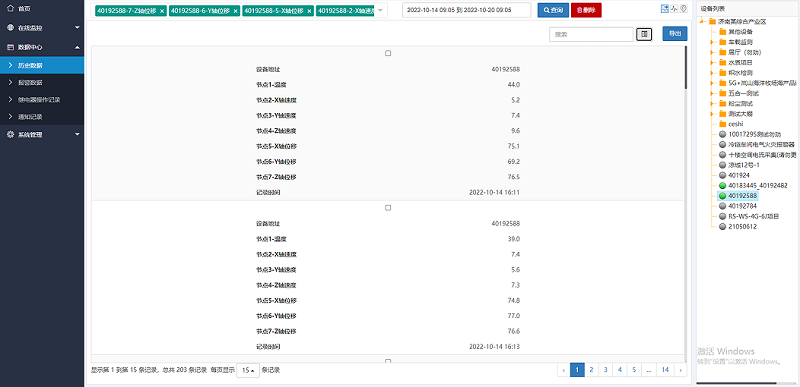The height and width of the screenshot is (387, 800).
Task: Click the folder icon of 济南某综合产业区
Action: (712, 21)
